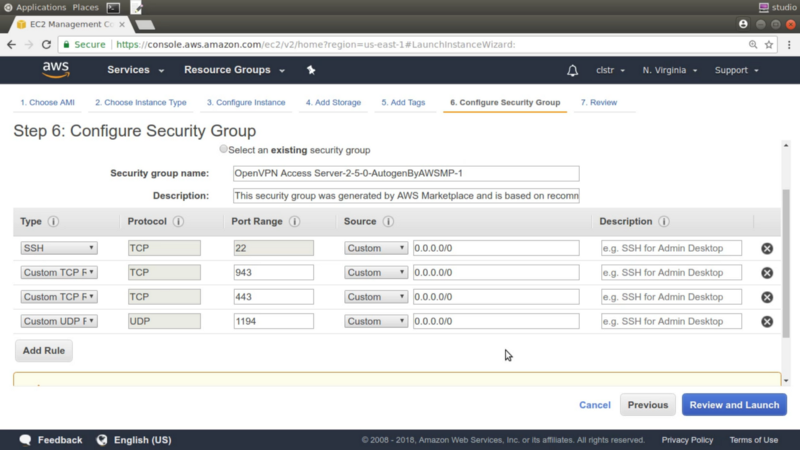Image resolution: width=800 pixels, height=450 pixels.
Task: Reload the page with browser refresh icon
Action: [46, 44]
